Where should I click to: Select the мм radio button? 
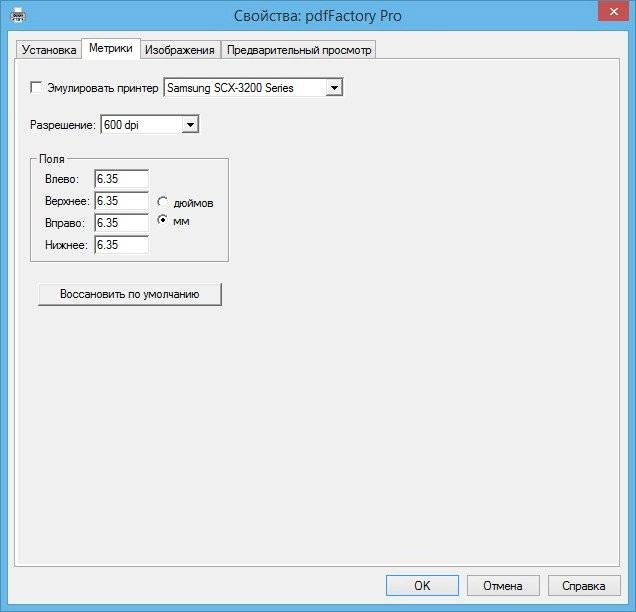[162, 220]
